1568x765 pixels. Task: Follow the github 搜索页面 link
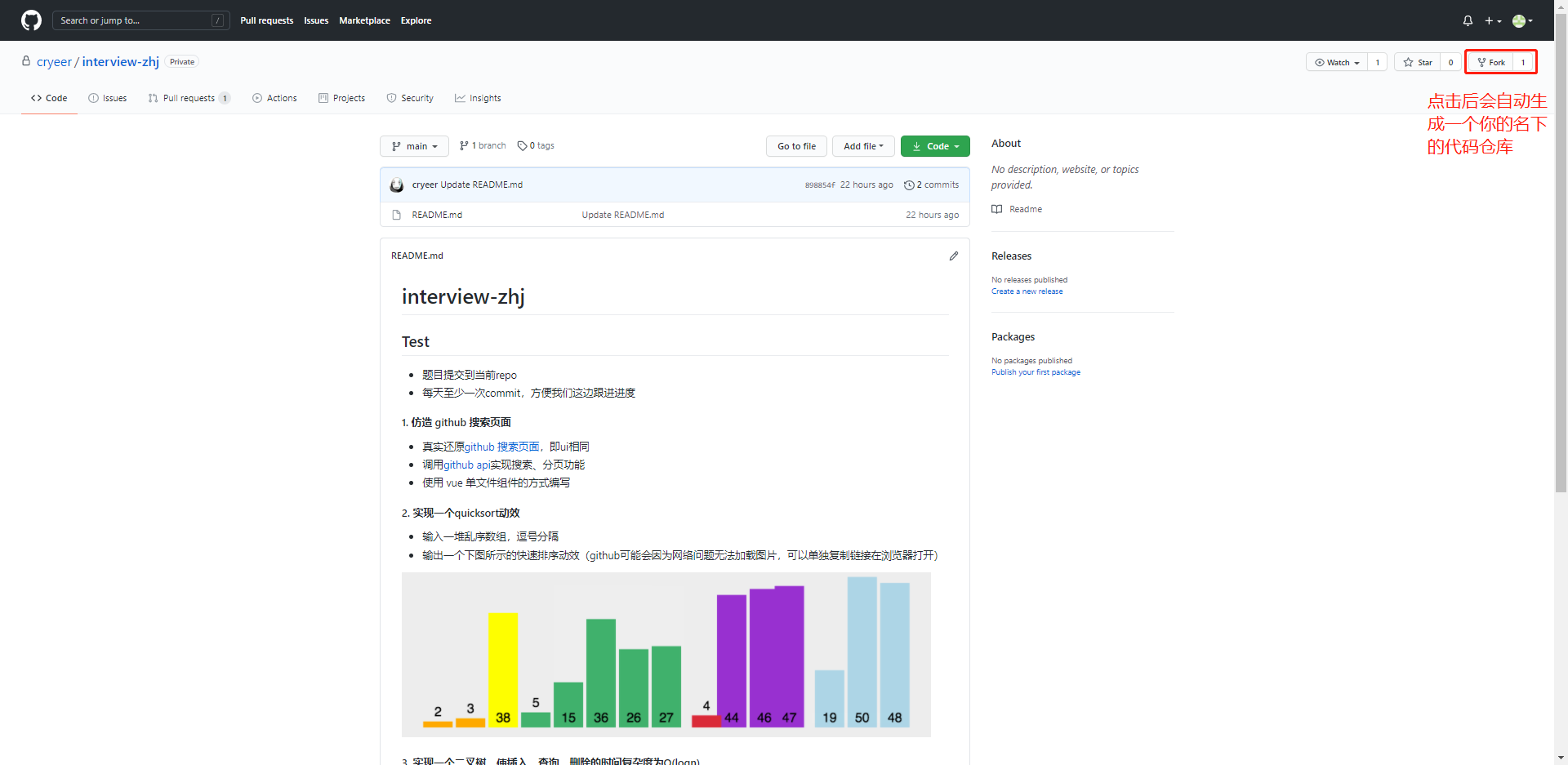(x=501, y=447)
